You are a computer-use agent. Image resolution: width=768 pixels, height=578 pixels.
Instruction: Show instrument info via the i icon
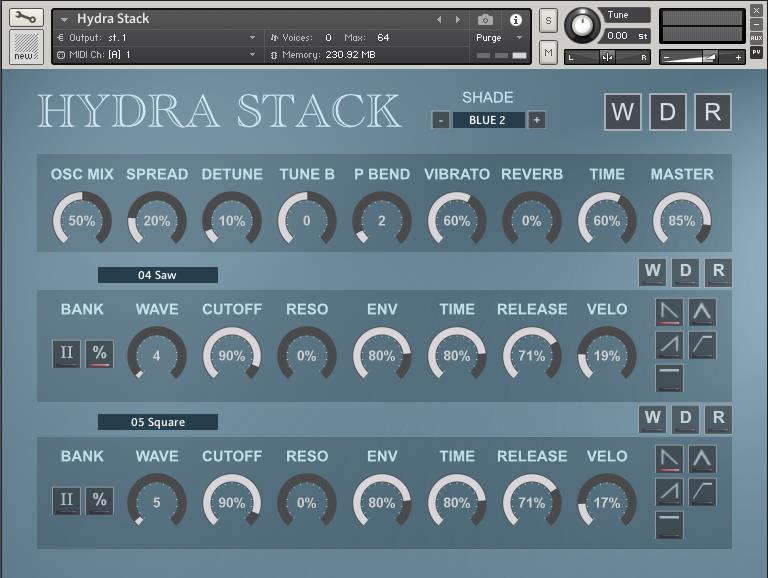pyautogui.click(x=515, y=20)
